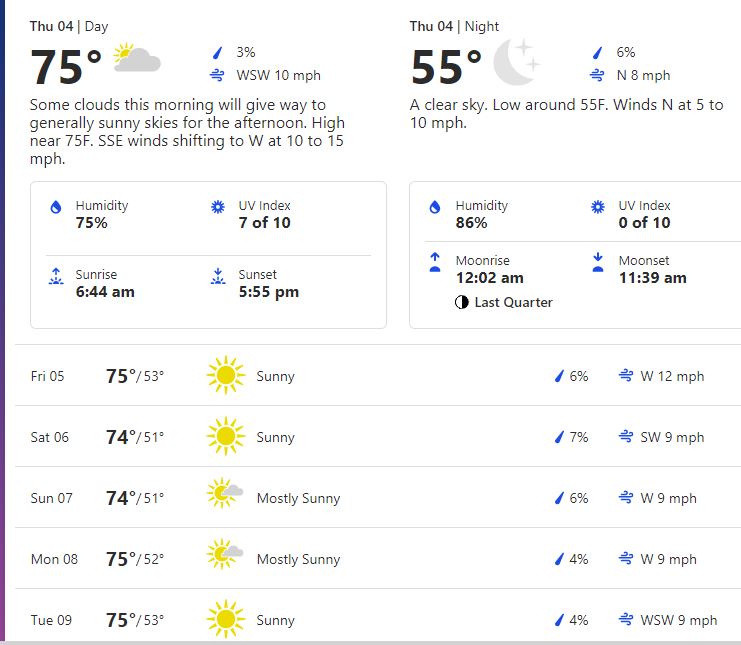Click the UV Index sun icon for daytime
The width and height of the screenshot is (741, 645).
click(218, 207)
